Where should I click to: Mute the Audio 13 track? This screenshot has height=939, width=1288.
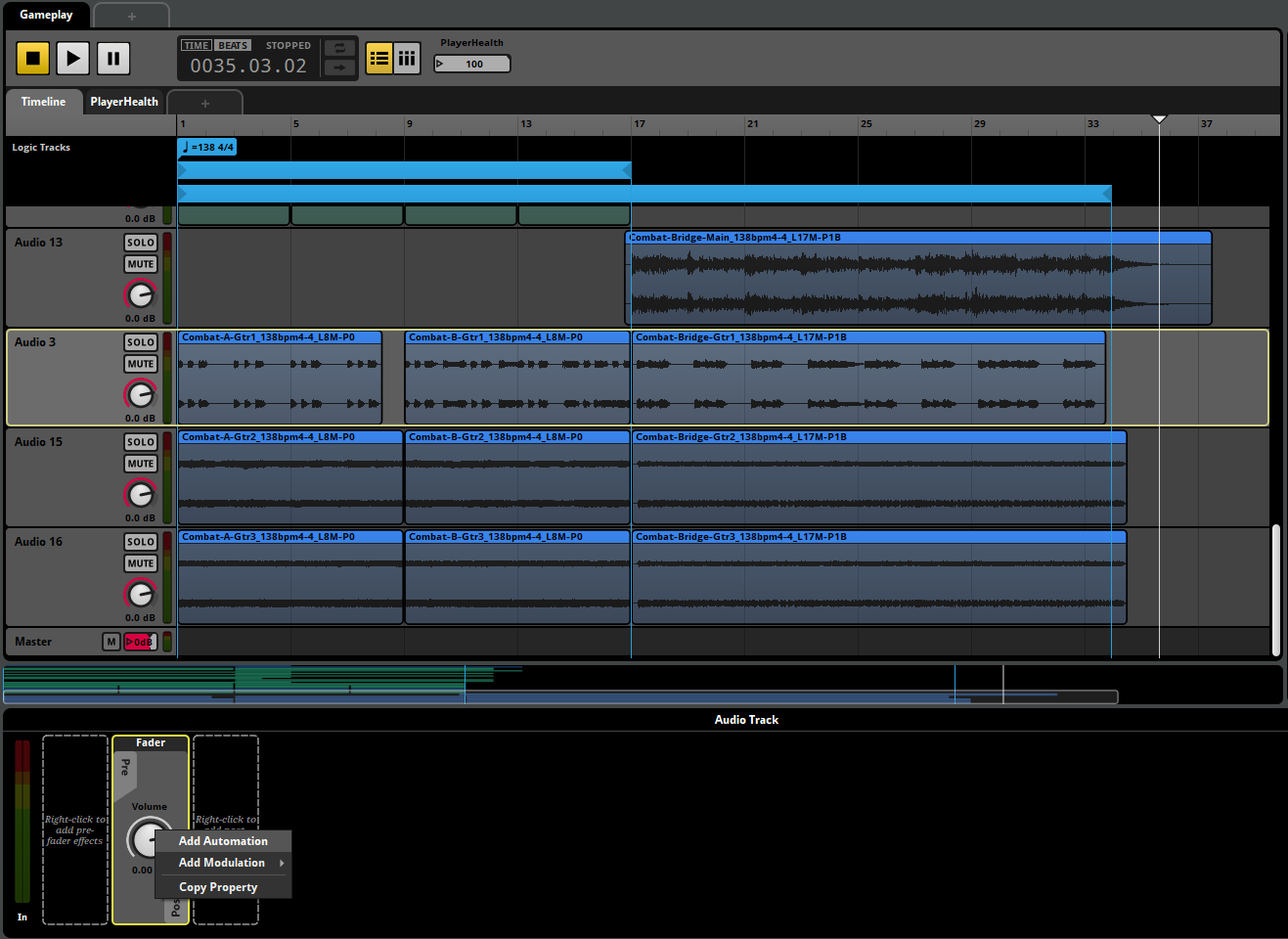[140, 264]
